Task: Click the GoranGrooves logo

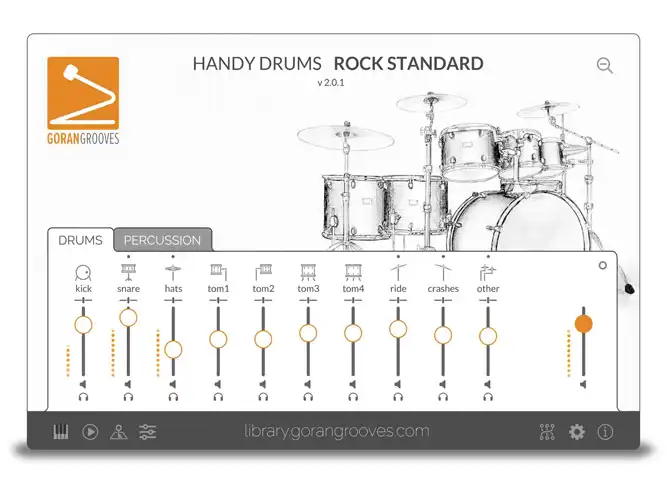Action: [x=83, y=101]
